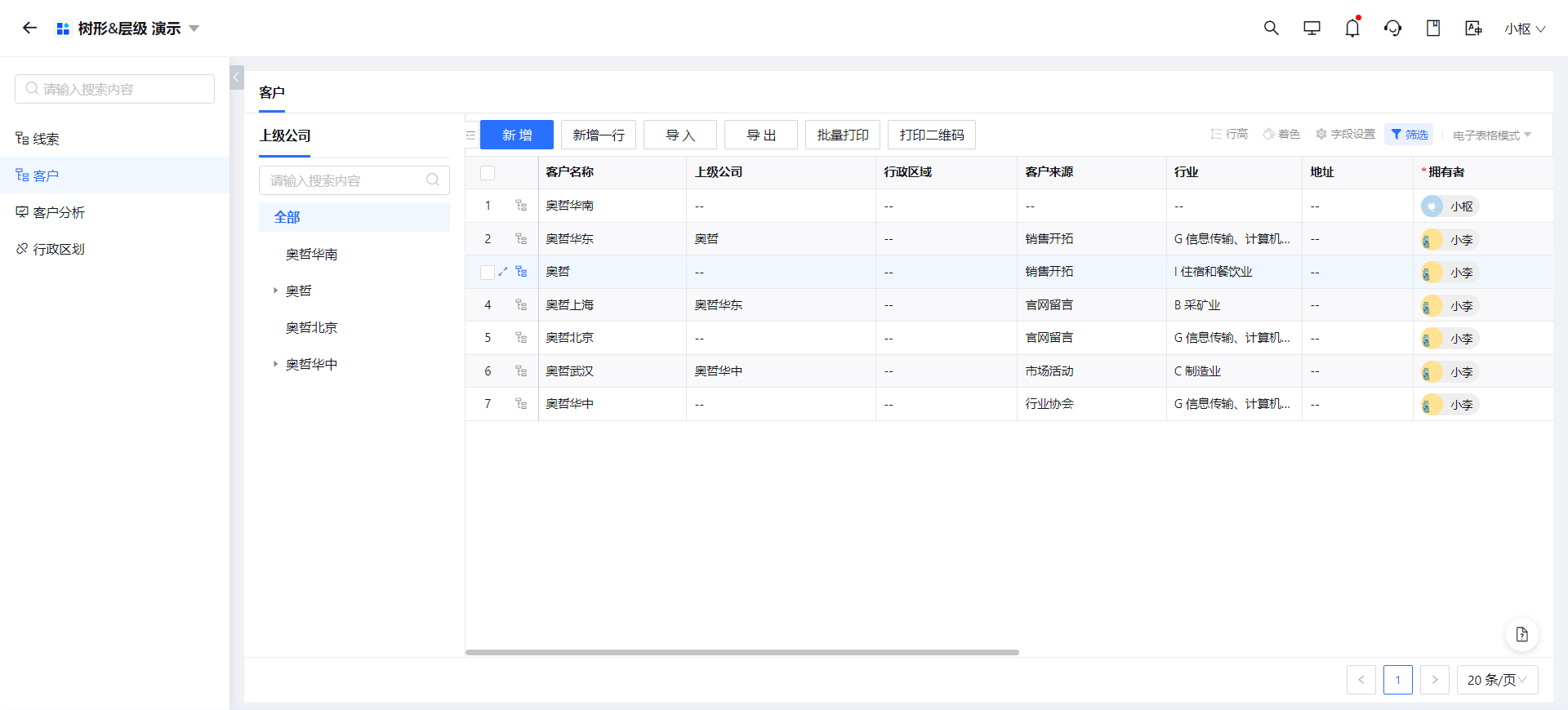1568x710 pixels.
Task: Open the search magnifier in top bar
Action: point(1271,28)
